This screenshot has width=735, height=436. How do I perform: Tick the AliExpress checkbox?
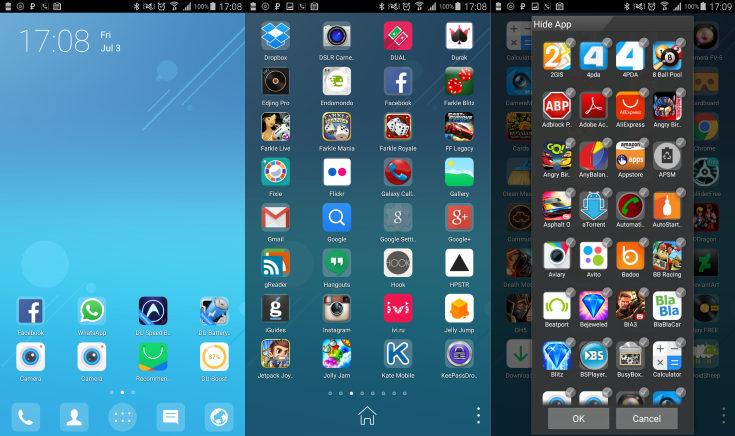coord(644,92)
